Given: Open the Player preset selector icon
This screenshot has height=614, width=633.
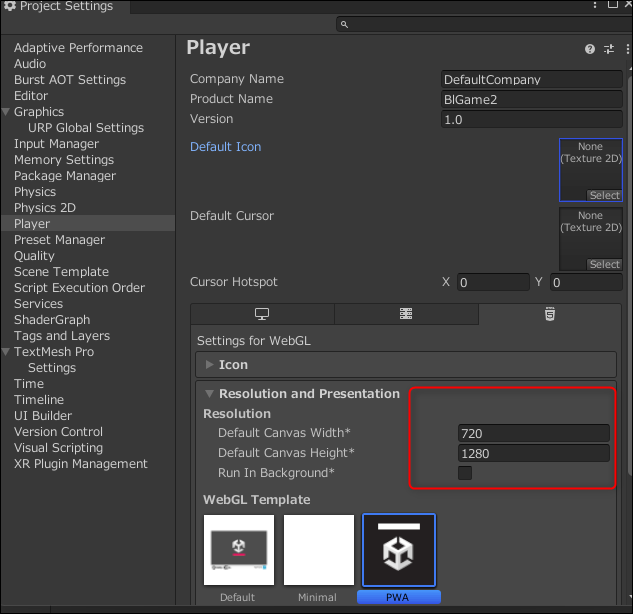Looking at the screenshot, I should pos(609,49).
